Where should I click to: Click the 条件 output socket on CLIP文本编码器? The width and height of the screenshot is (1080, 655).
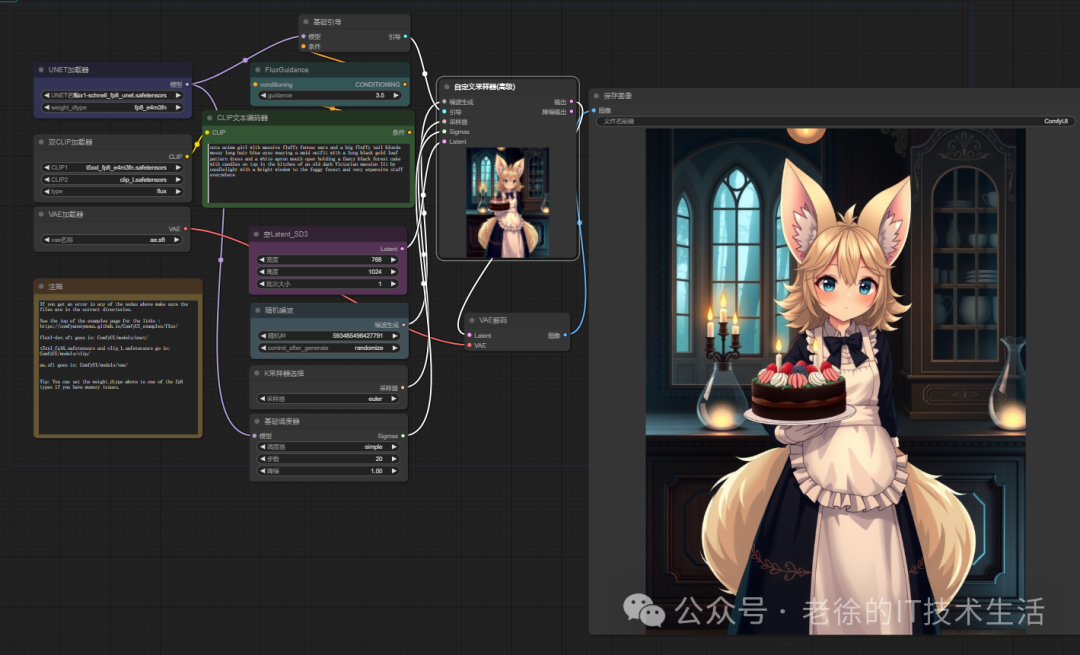(x=410, y=132)
